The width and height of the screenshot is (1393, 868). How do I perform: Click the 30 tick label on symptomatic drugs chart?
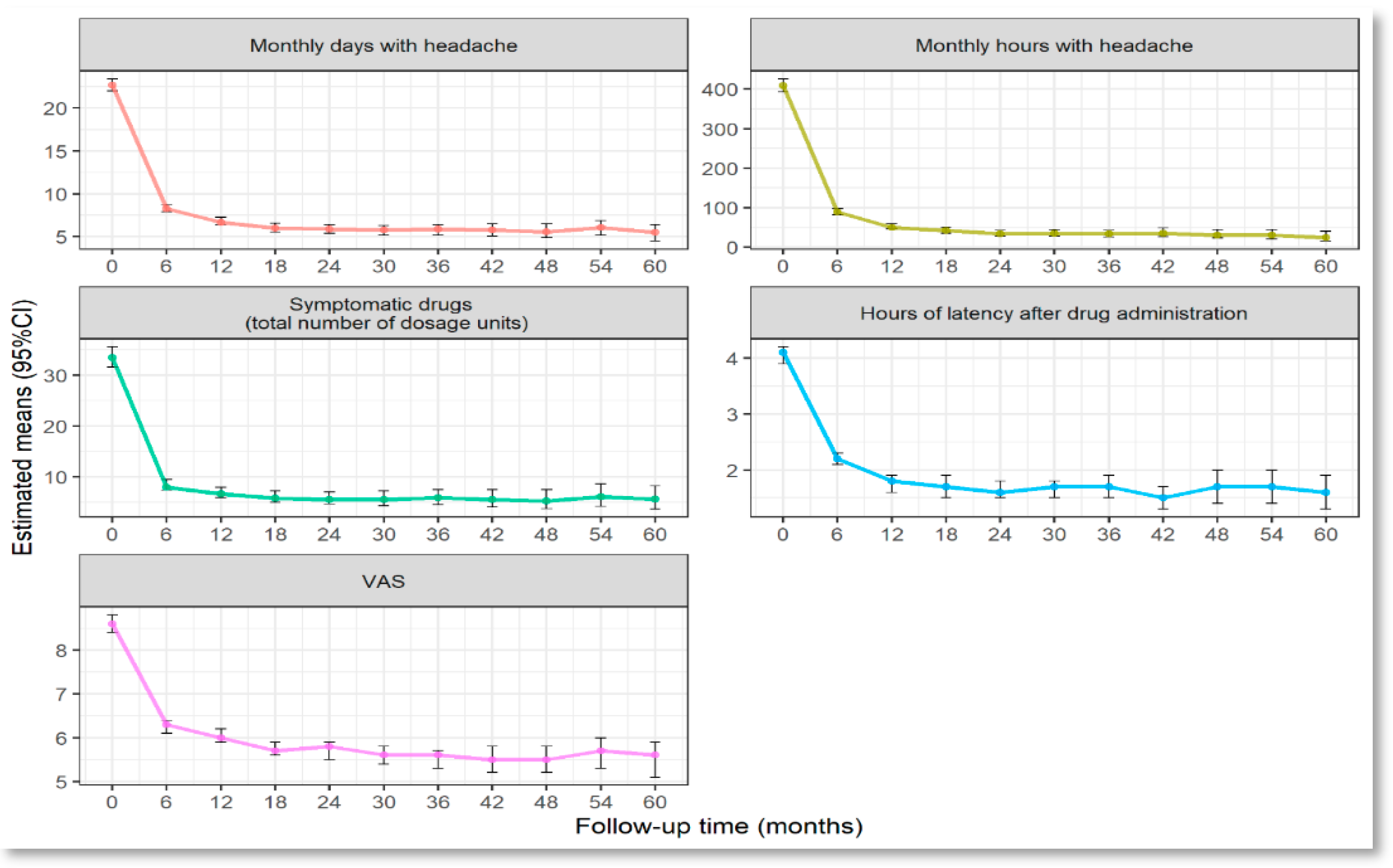55,376
